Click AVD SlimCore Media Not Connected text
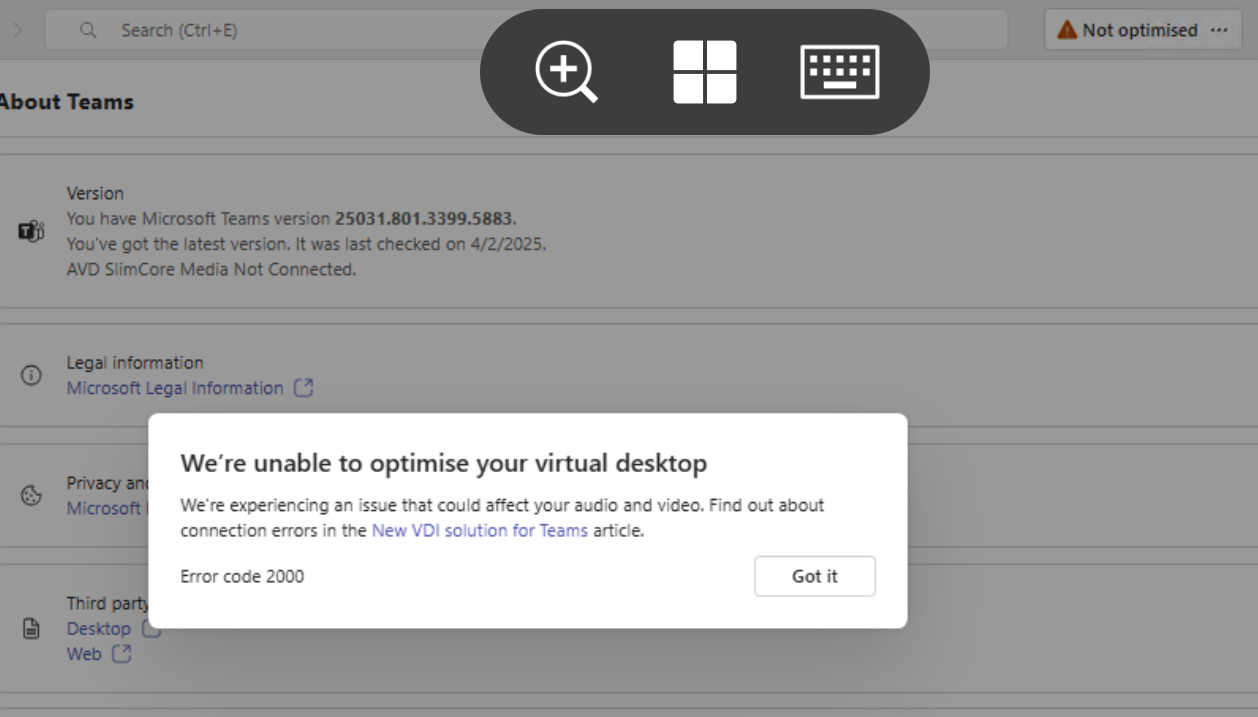Image resolution: width=1258 pixels, height=717 pixels. tap(211, 269)
